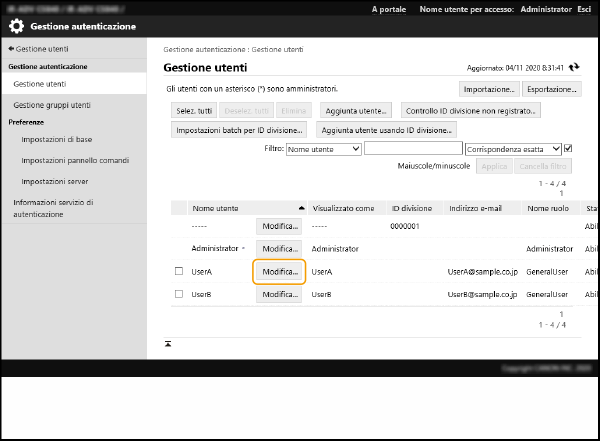Viewport: 600px width, 441px height.
Task: Go to Impostazioni pannello comandi
Action: pyautogui.click(x=75, y=160)
